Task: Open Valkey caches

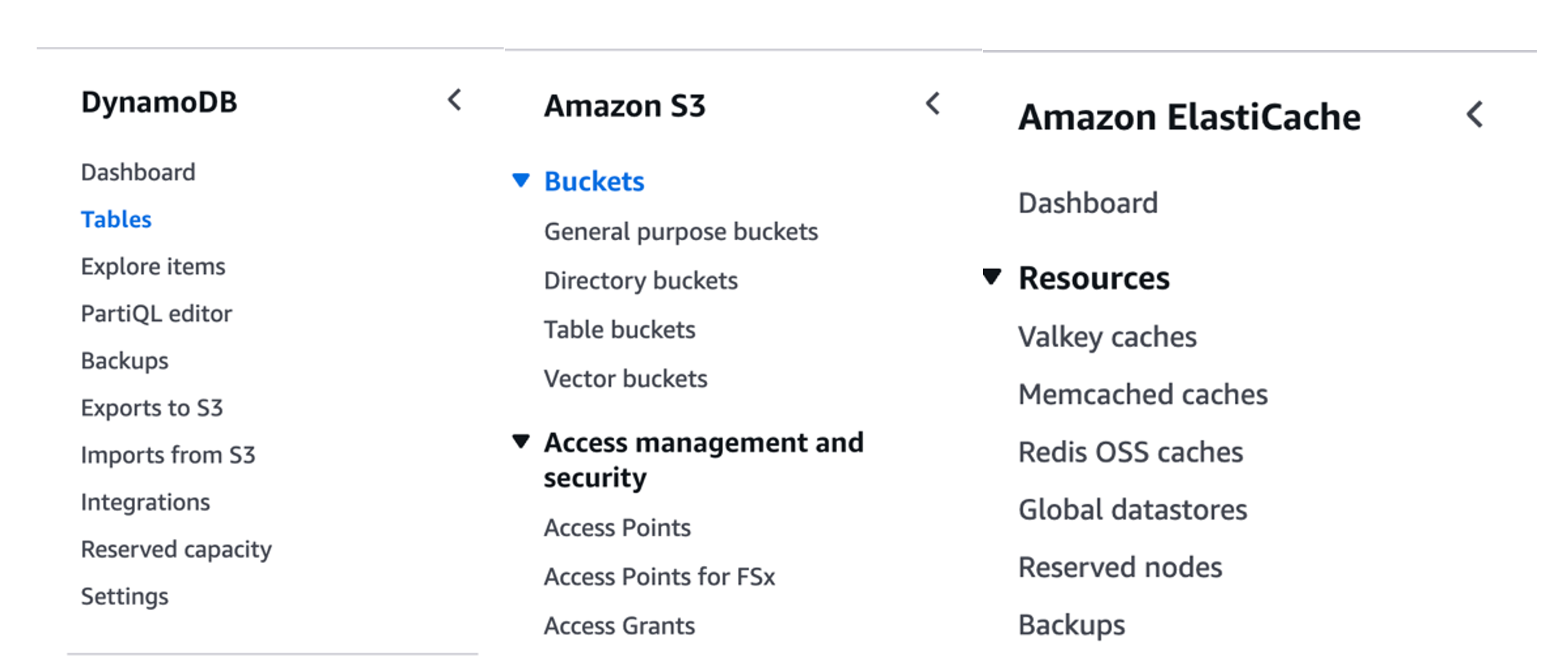Action: click(x=1107, y=337)
